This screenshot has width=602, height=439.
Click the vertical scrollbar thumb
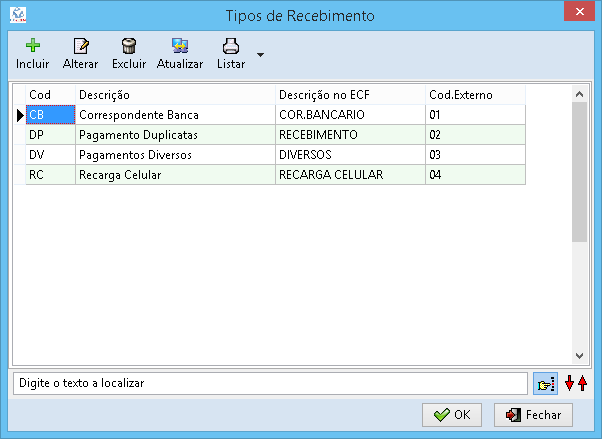[579, 172]
